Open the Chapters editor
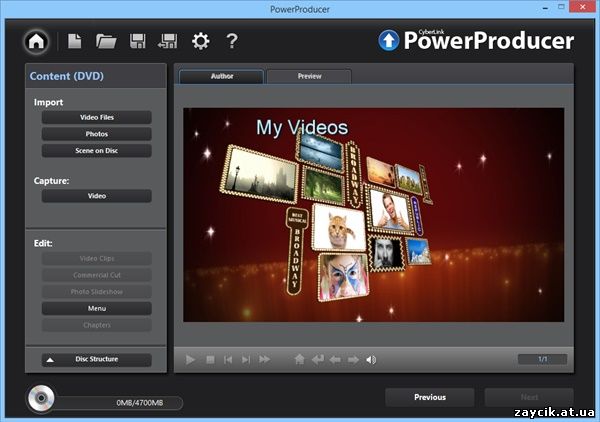 tap(96, 325)
